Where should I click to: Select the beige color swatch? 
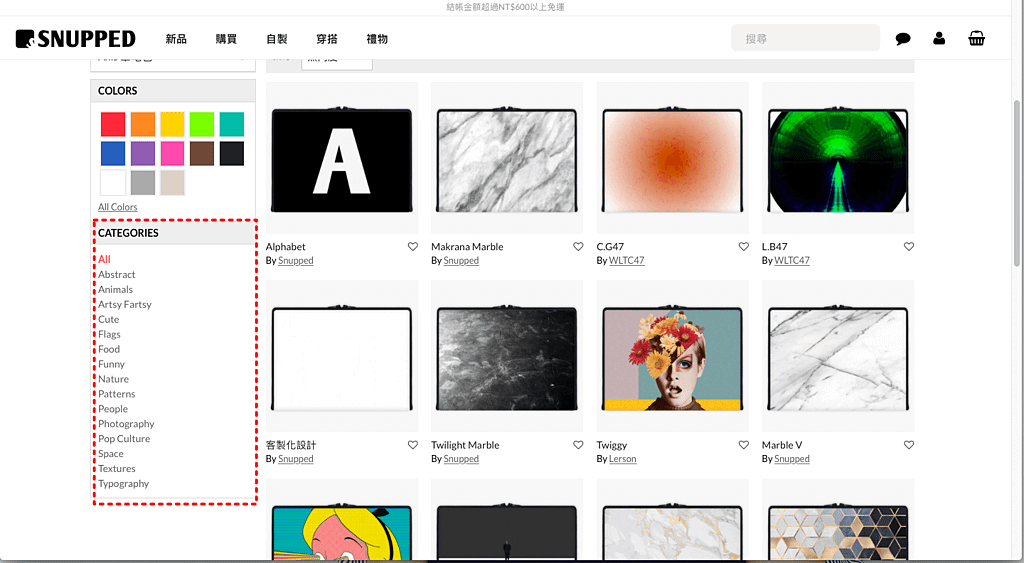172,183
